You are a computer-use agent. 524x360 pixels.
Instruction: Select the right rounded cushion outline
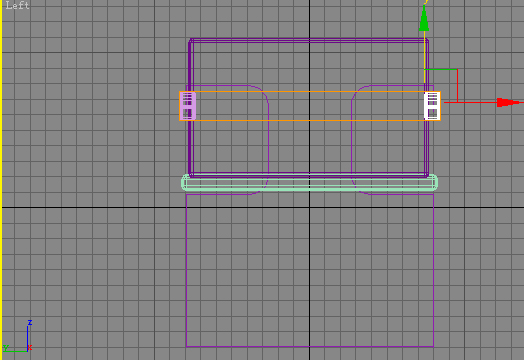point(392,139)
